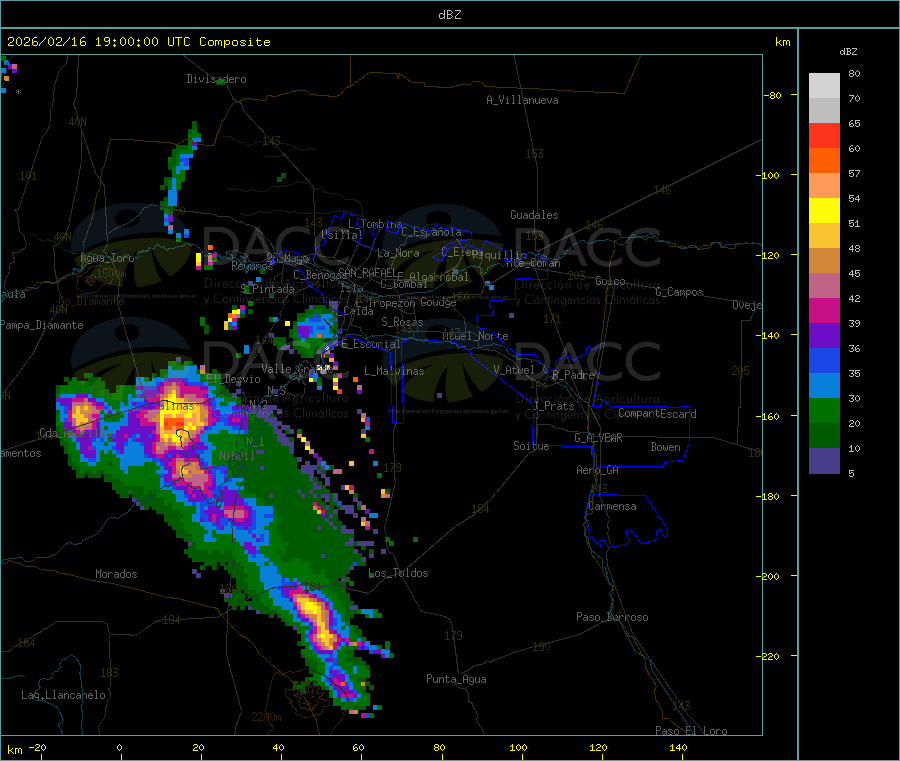Screen dimensions: 900x761
Task: Click the magenta 39–42 dBZ legend swatch
Action: 824,310
